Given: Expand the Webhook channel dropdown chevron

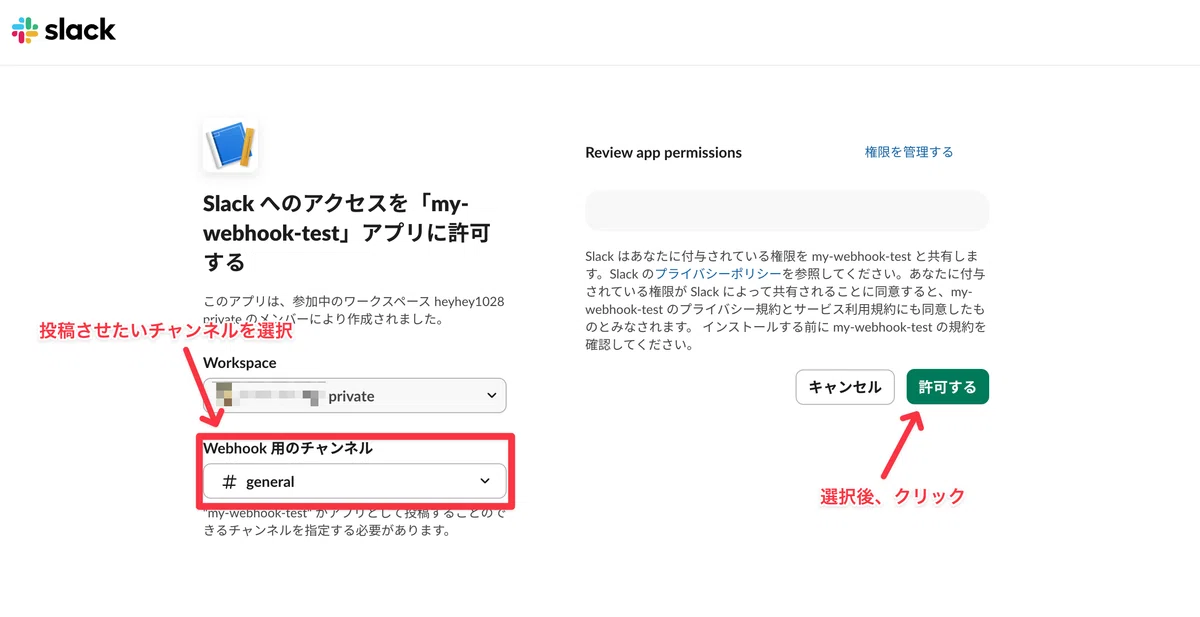Looking at the screenshot, I should [x=485, y=481].
